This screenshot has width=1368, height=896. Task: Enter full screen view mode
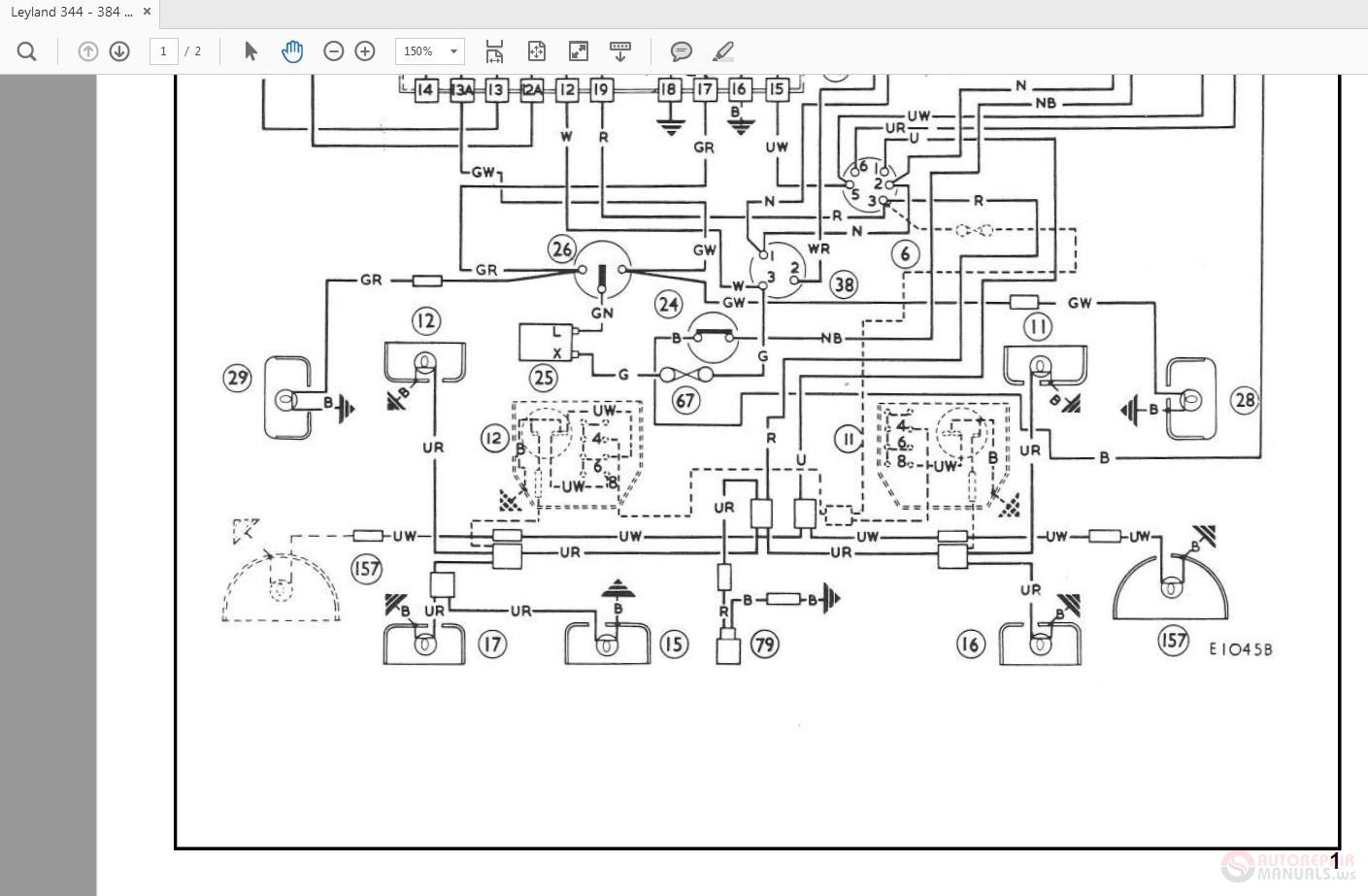[x=579, y=51]
